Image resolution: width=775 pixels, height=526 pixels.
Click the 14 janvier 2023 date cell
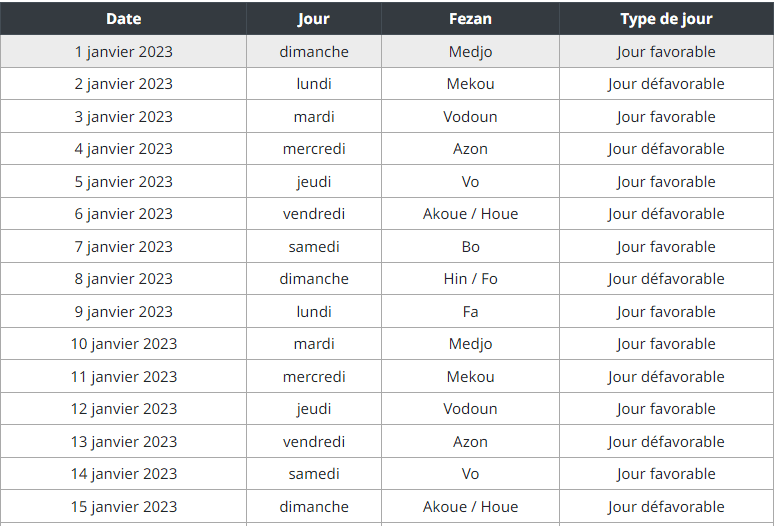[x=123, y=474]
